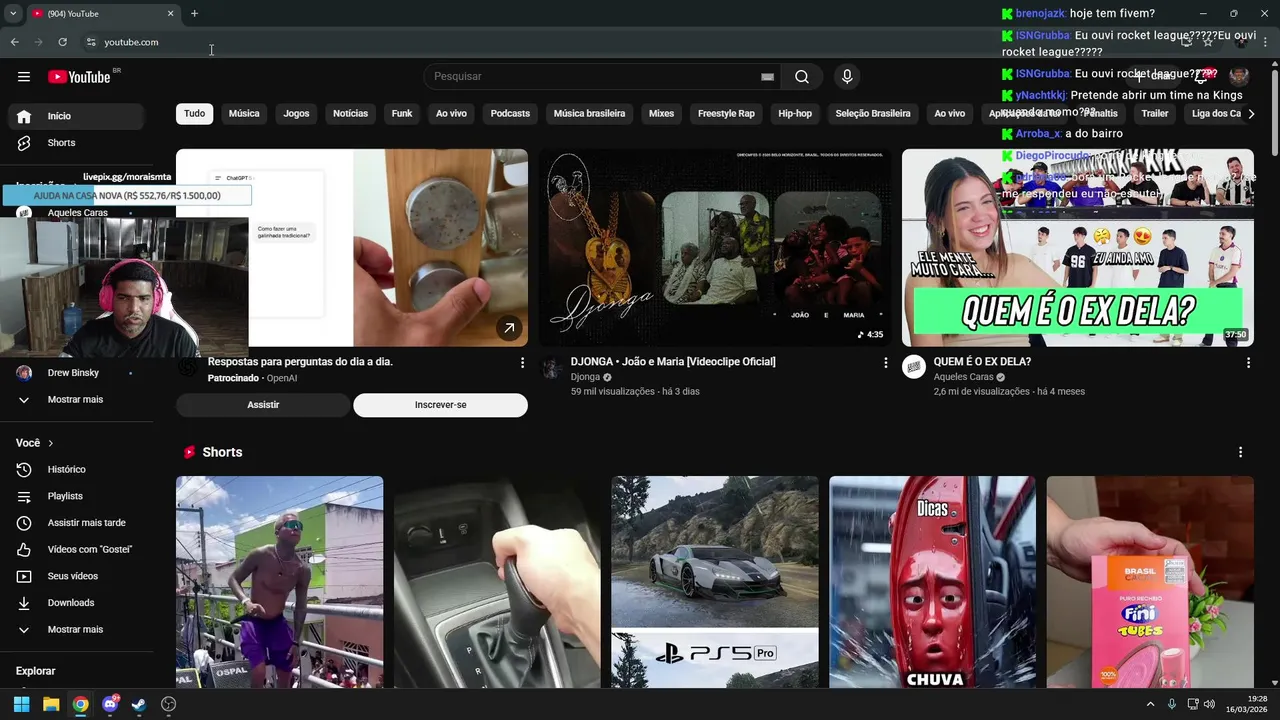Open the gear shift Short thumbnail
This screenshot has height=720, width=1280.
pos(497,582)
